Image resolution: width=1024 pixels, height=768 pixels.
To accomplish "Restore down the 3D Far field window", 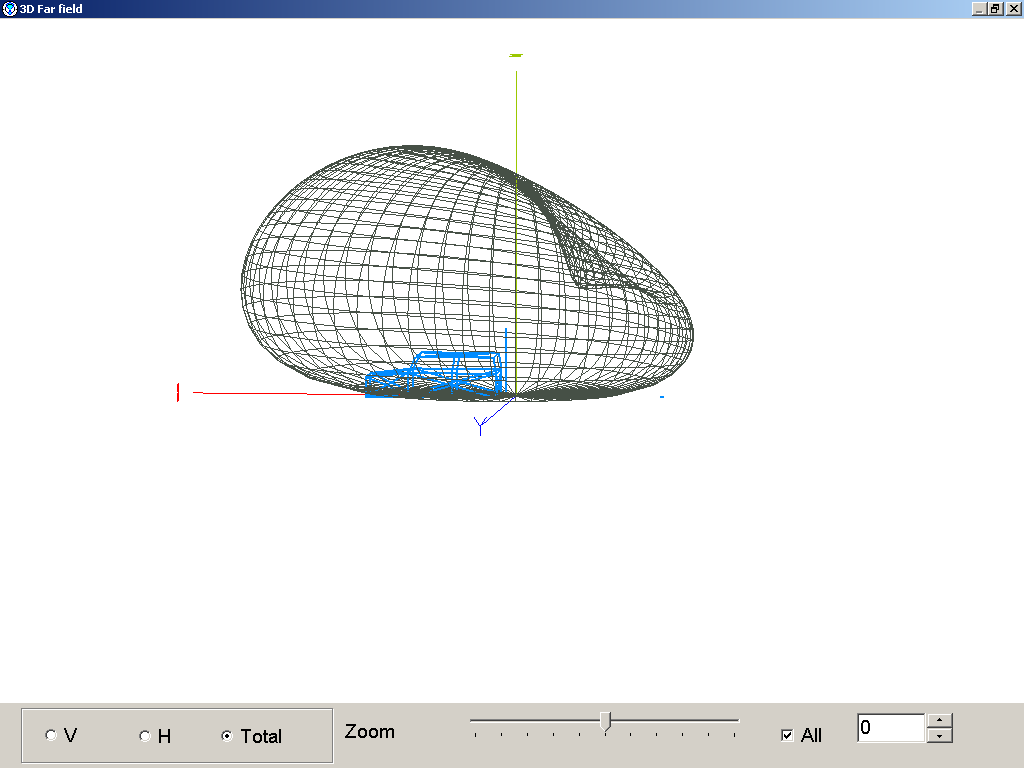I will (x=996, y=9).
